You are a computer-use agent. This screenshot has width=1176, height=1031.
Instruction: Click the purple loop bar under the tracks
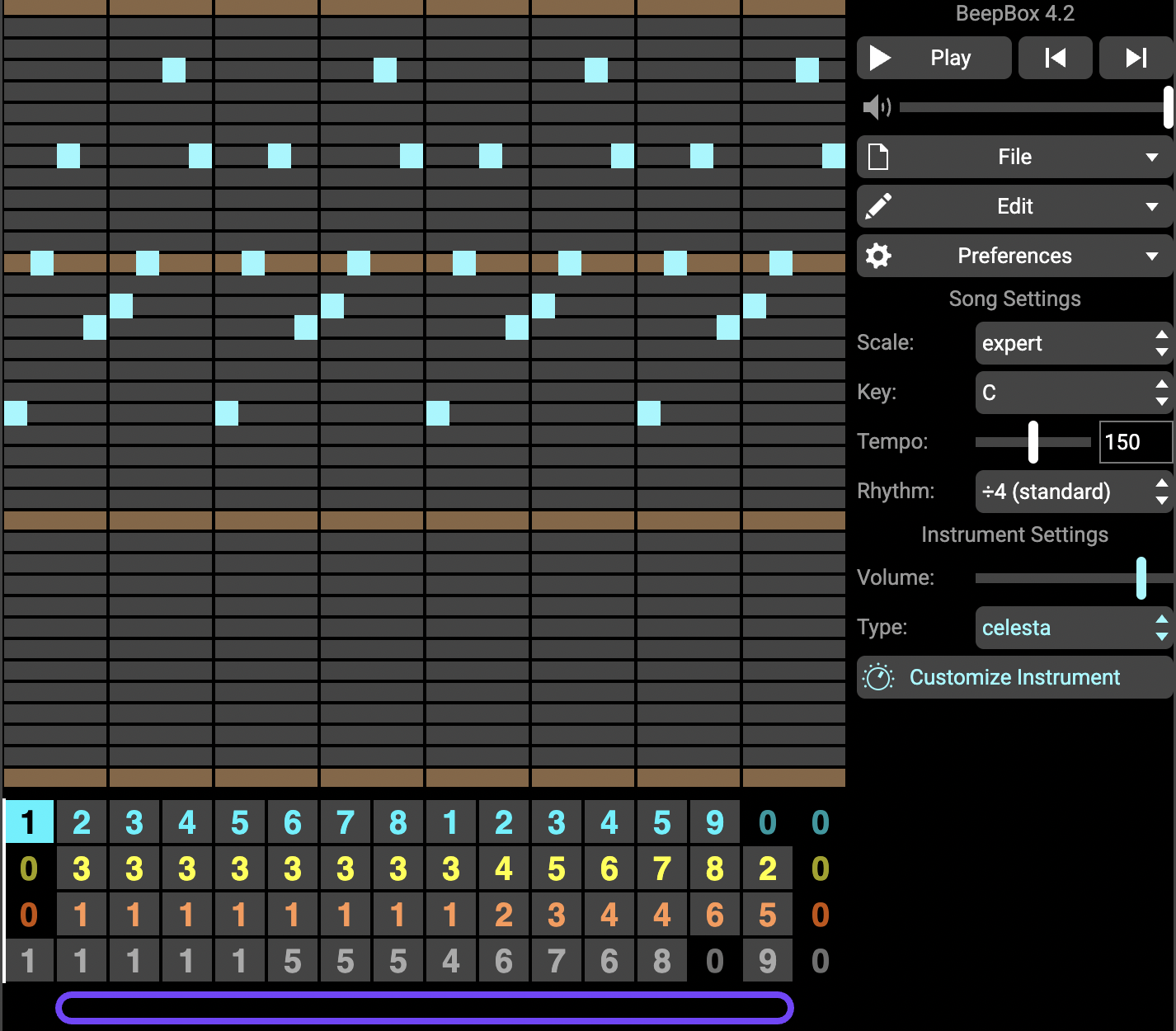(x=425, y=1008)
